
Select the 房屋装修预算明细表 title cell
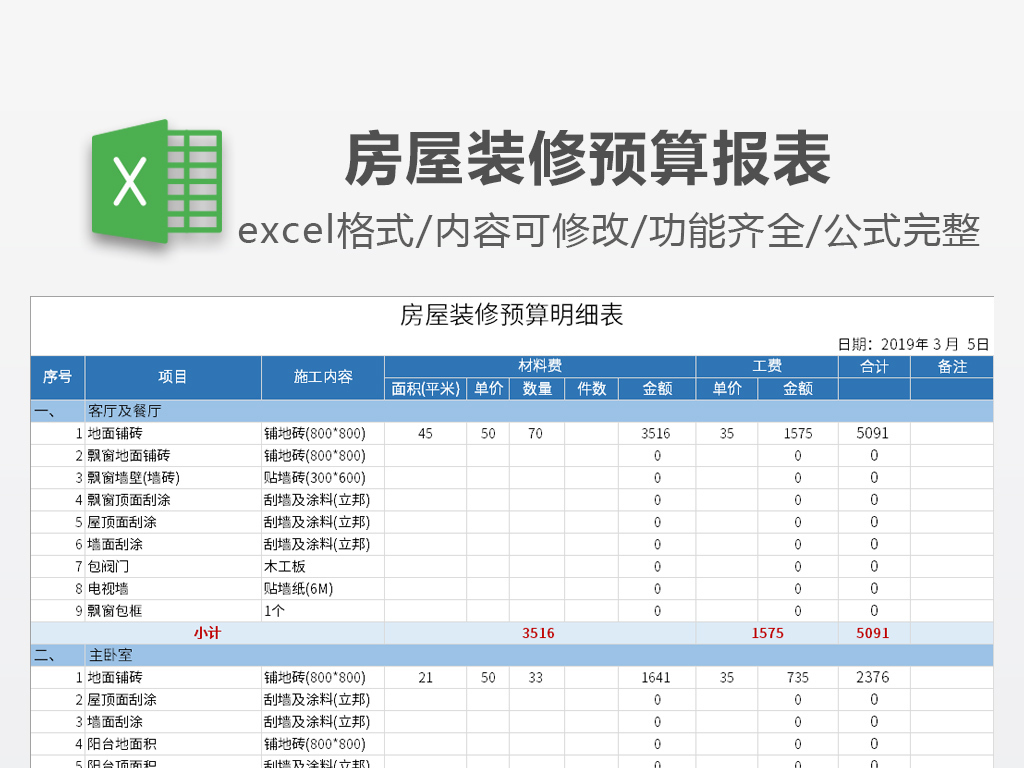click(x=511, y=316)
